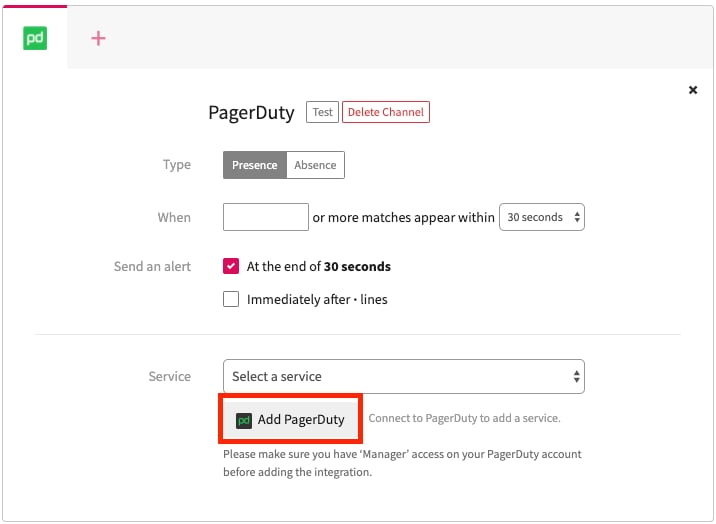Select Presence alert type
Image resolution: width=716 pixels, height=524 pixels.
pos(255,165)
